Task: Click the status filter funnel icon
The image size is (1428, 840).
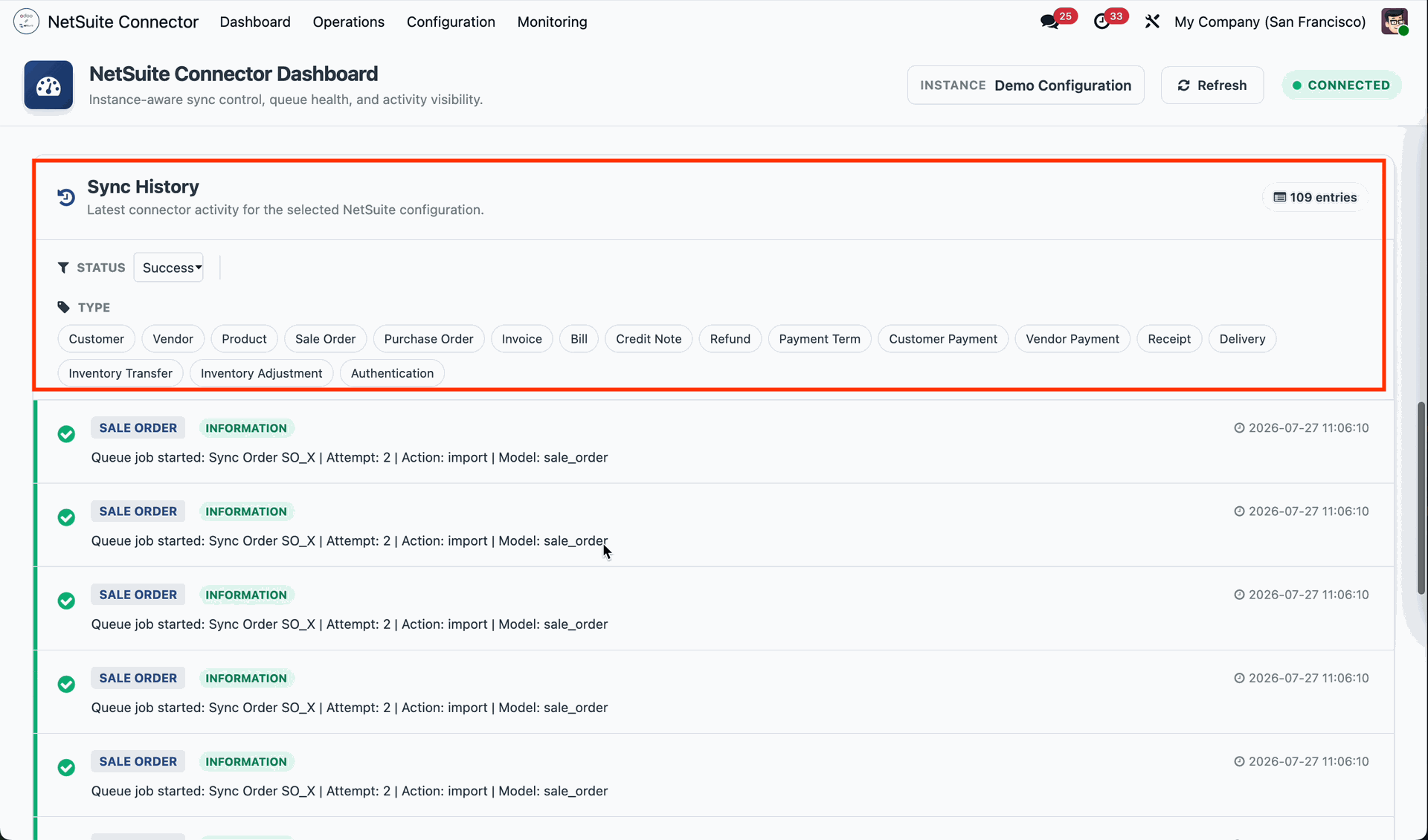Action: [63, 268]
